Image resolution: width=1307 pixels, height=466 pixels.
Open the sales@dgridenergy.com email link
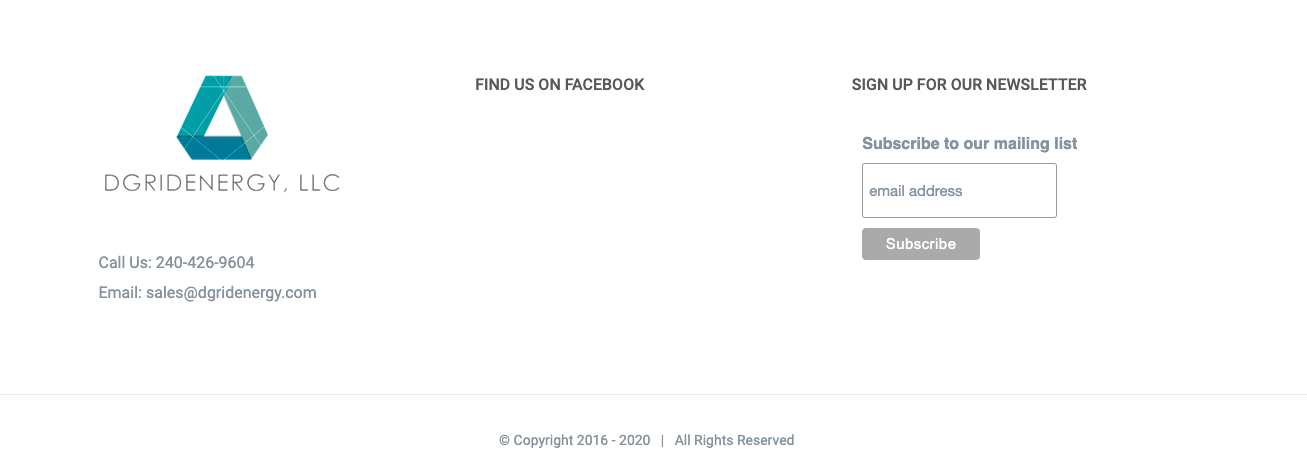(x=231, y=293)
